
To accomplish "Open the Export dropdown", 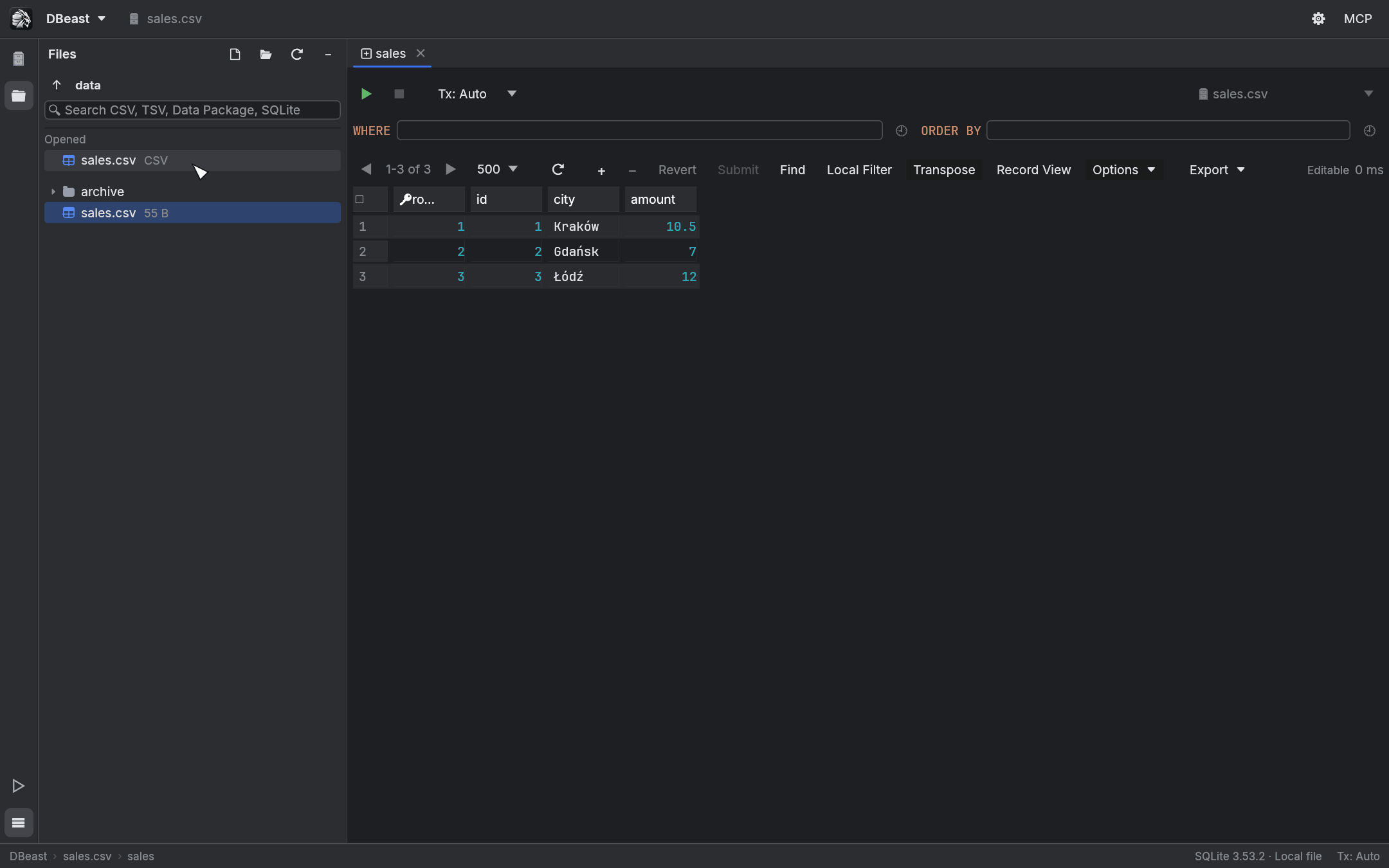I will tap(1217, 170).
